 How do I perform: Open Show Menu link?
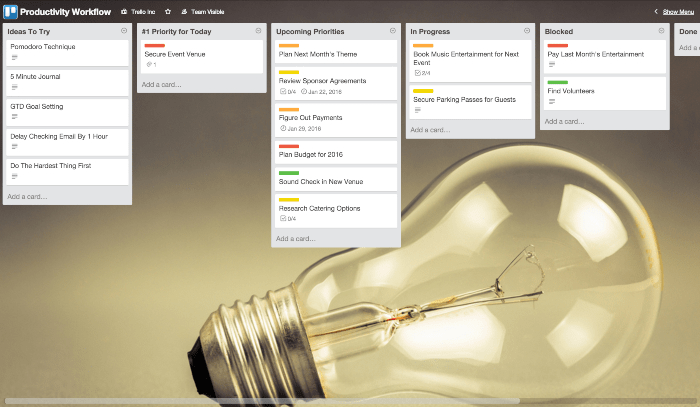coord(678,12)
